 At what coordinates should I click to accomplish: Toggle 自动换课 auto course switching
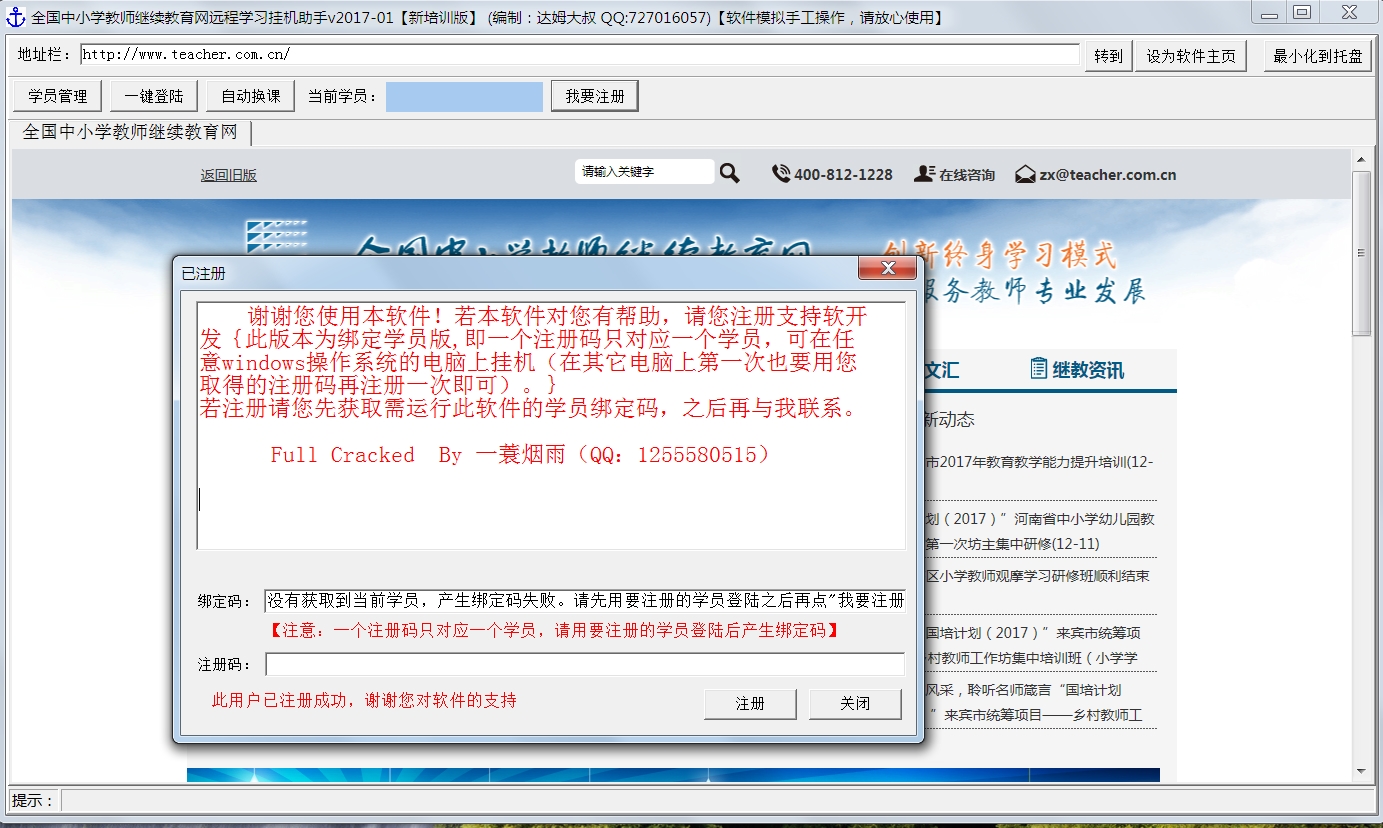coord(251,97)
